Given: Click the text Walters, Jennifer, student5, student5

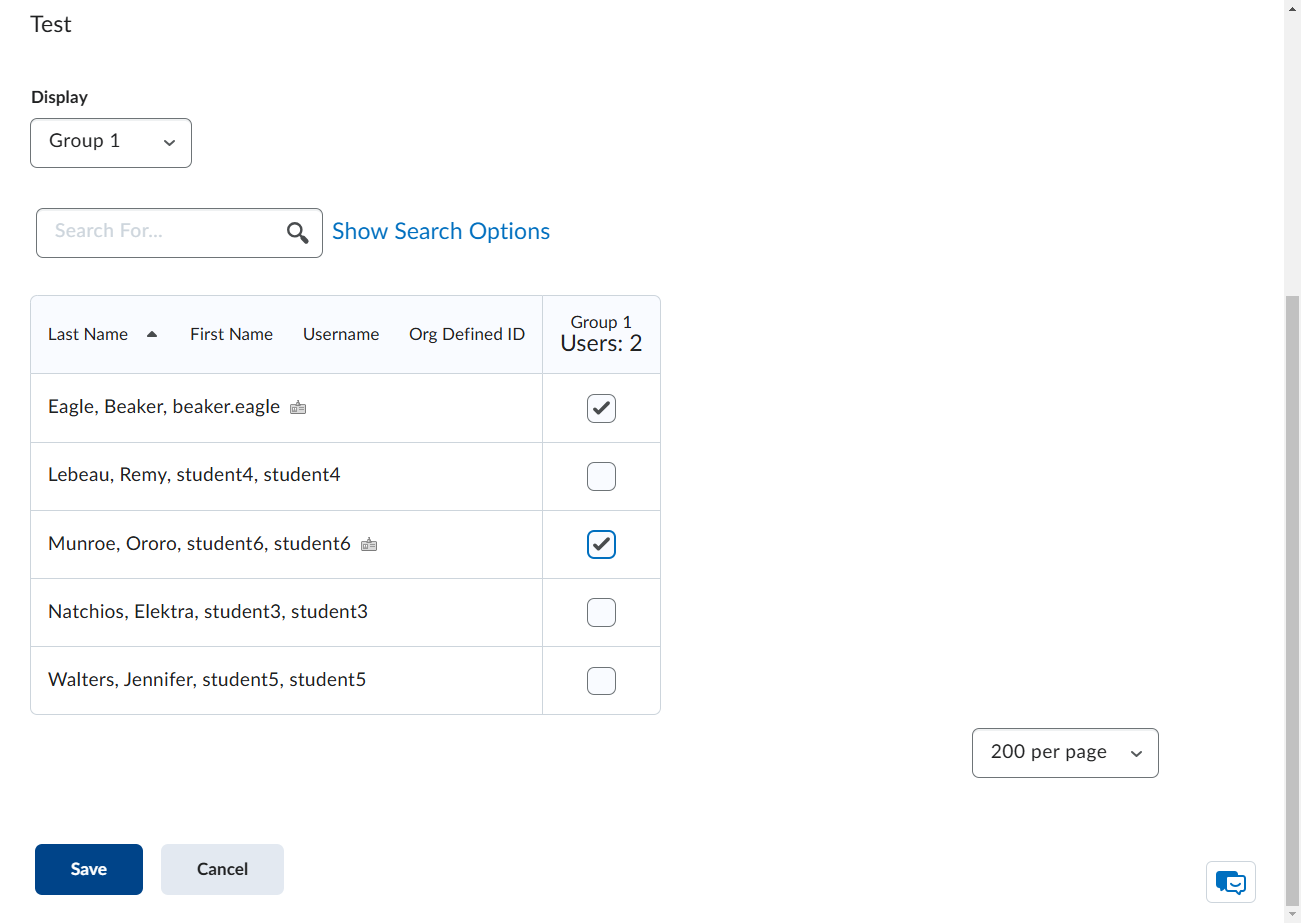Looking at the screenshot, I should (207, 679).
